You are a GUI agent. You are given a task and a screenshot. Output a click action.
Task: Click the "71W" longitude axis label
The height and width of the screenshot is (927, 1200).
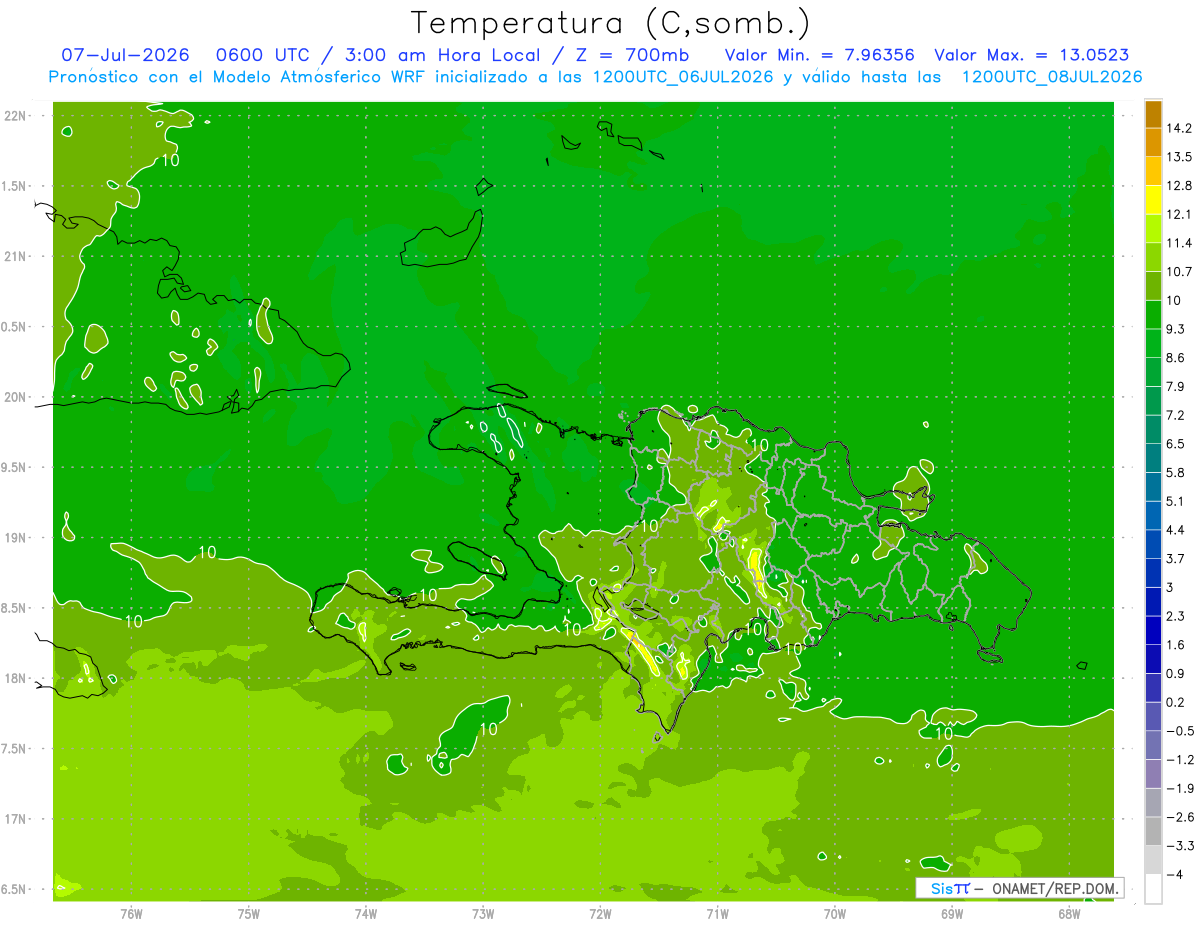pyautogui.click(x=717, y=913)
